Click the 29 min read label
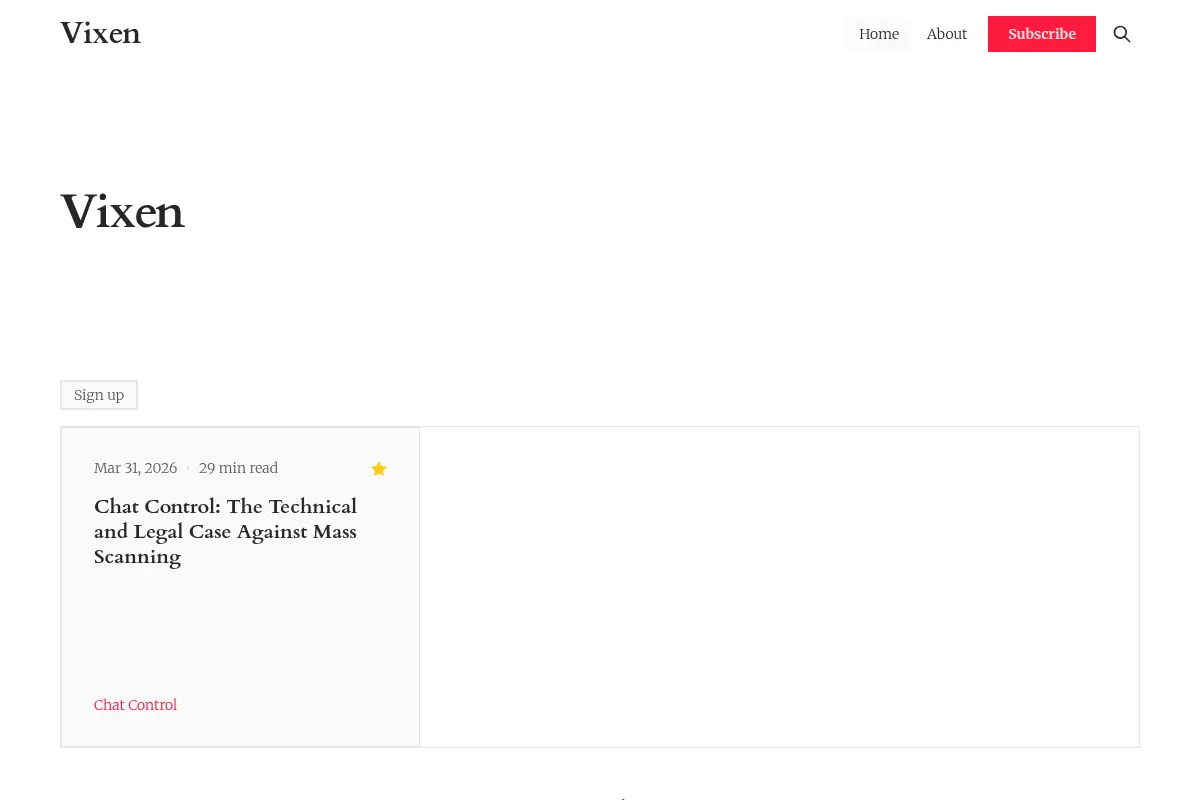1200x800 pixels. [x=238, y=468]
